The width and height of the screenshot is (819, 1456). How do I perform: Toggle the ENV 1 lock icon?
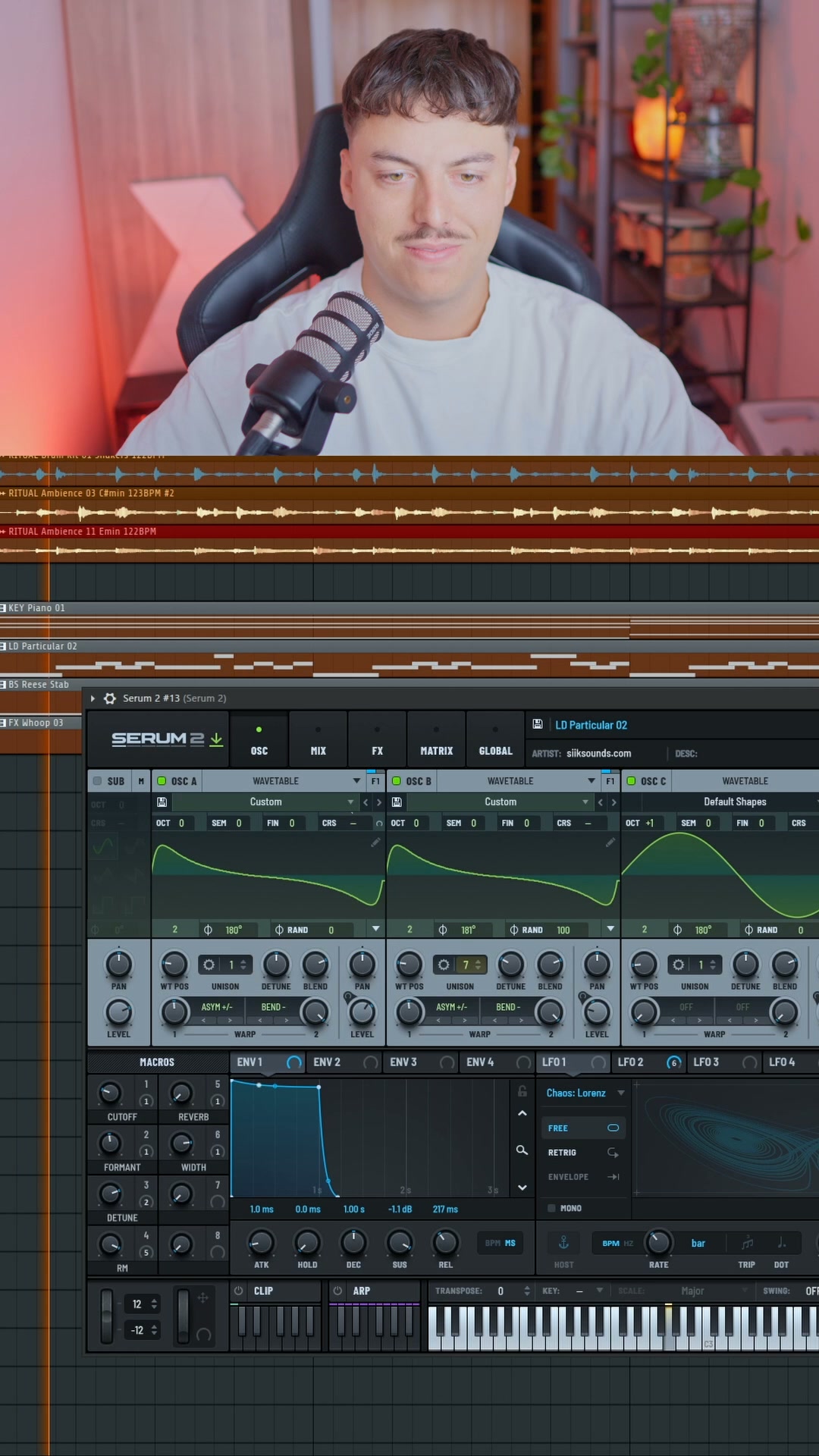[522, 1090]
